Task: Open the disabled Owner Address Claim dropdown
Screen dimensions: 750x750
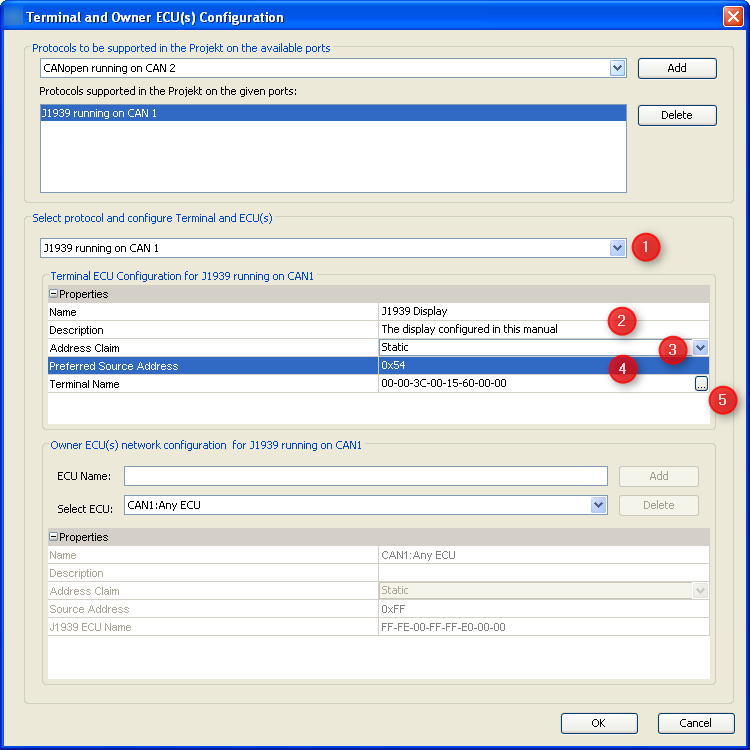Action: tap(700, 591)
